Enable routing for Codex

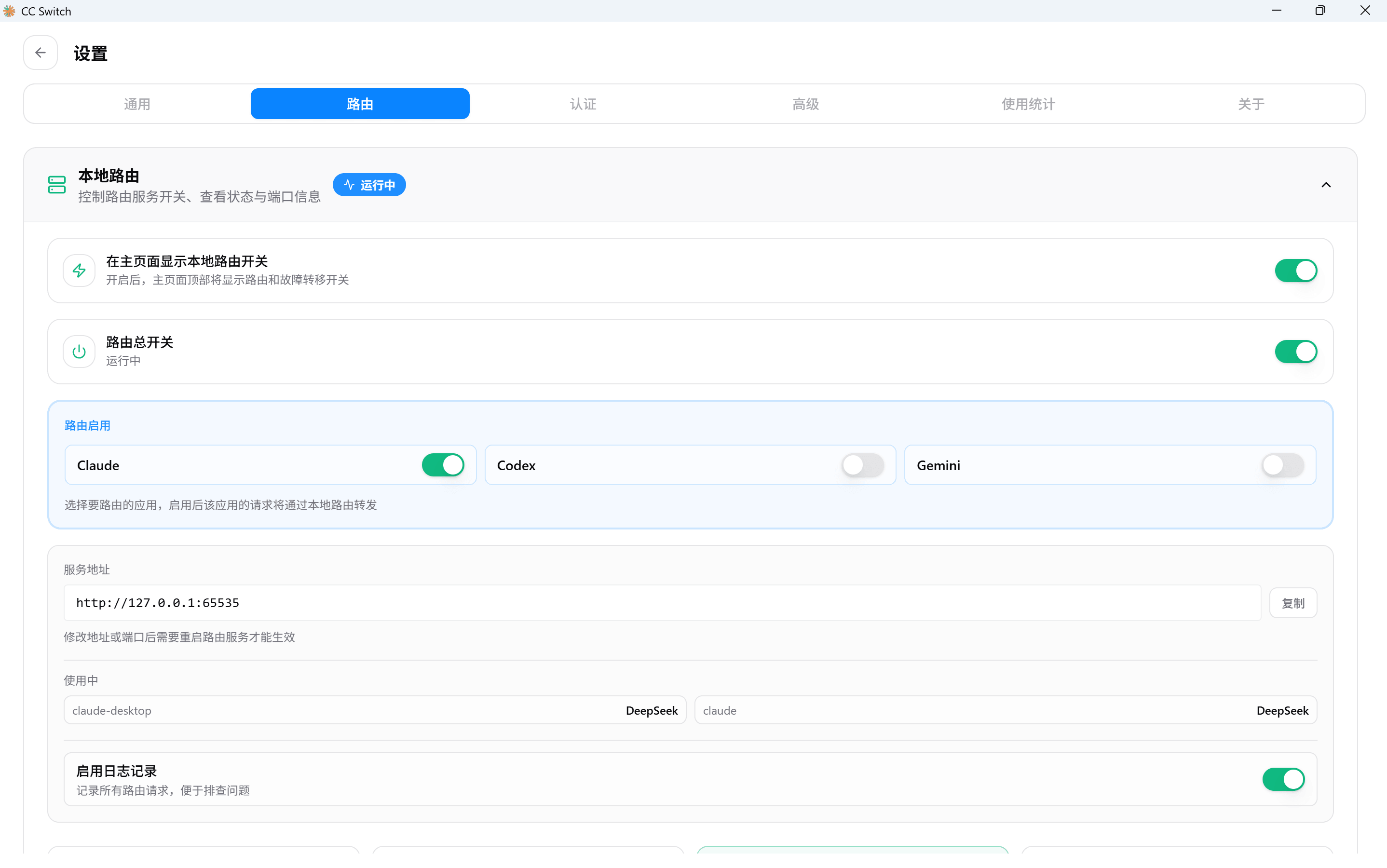point(862,465)
